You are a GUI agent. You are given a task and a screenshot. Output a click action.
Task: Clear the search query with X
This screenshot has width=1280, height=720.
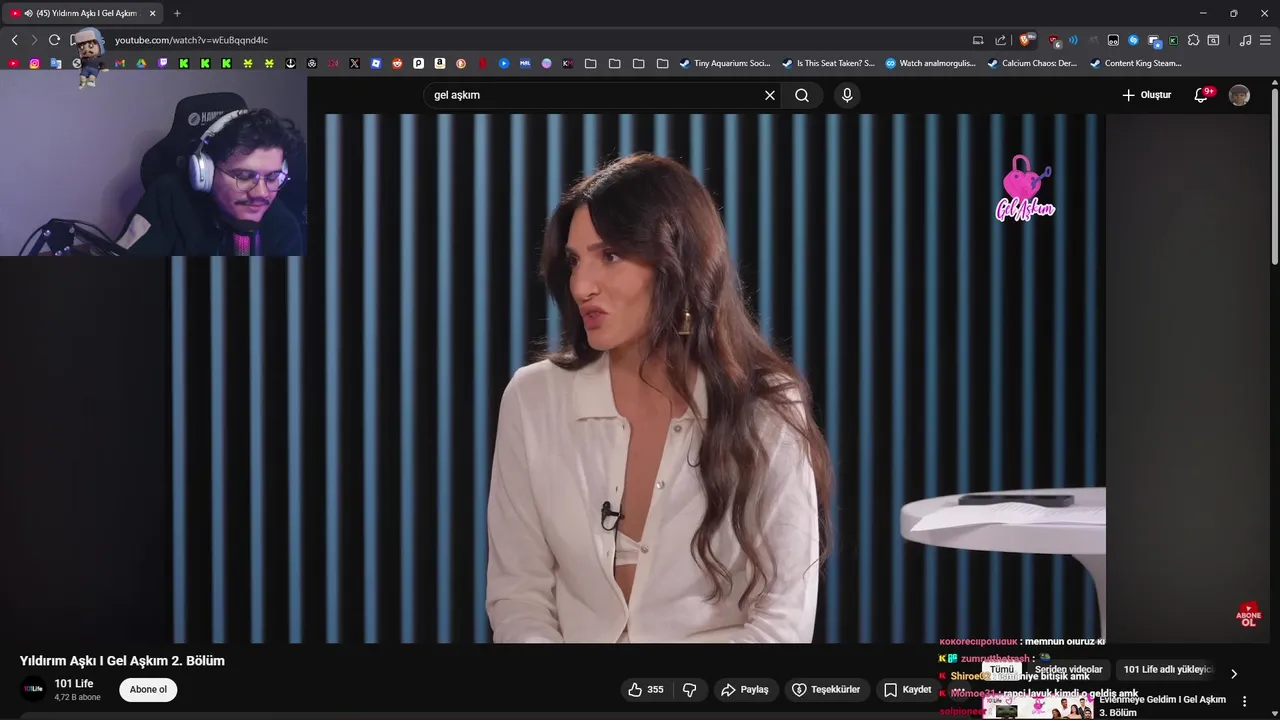pyautogui.click(x=770, y=95)
